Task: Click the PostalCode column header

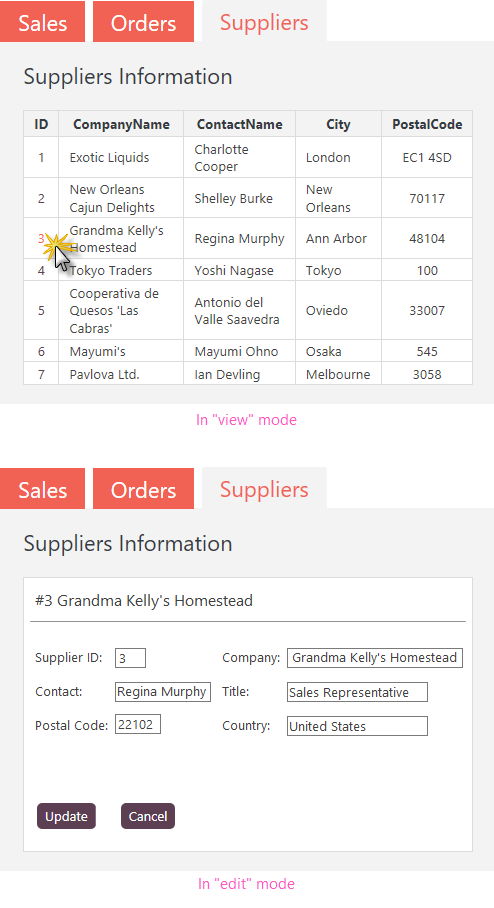Action: point(427,124)
